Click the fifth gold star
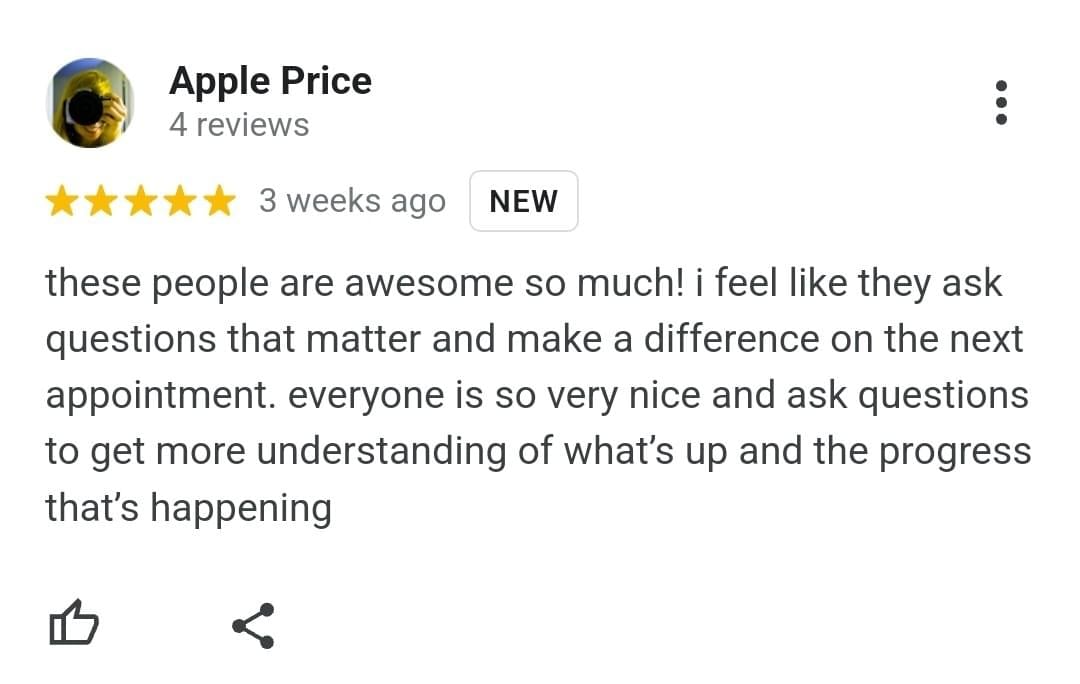1080x684 pixels. (x=217, y=202)
